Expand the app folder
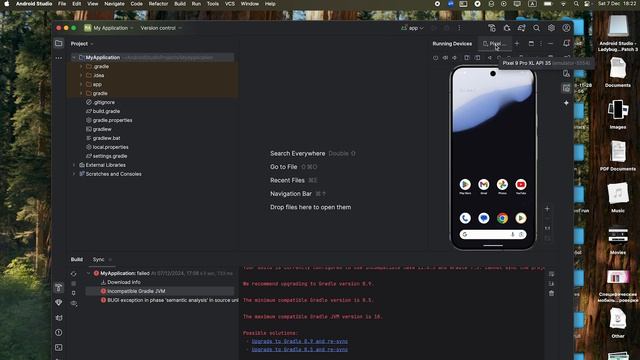This screenshot has height=360, width=640. (x=81, y=84)
